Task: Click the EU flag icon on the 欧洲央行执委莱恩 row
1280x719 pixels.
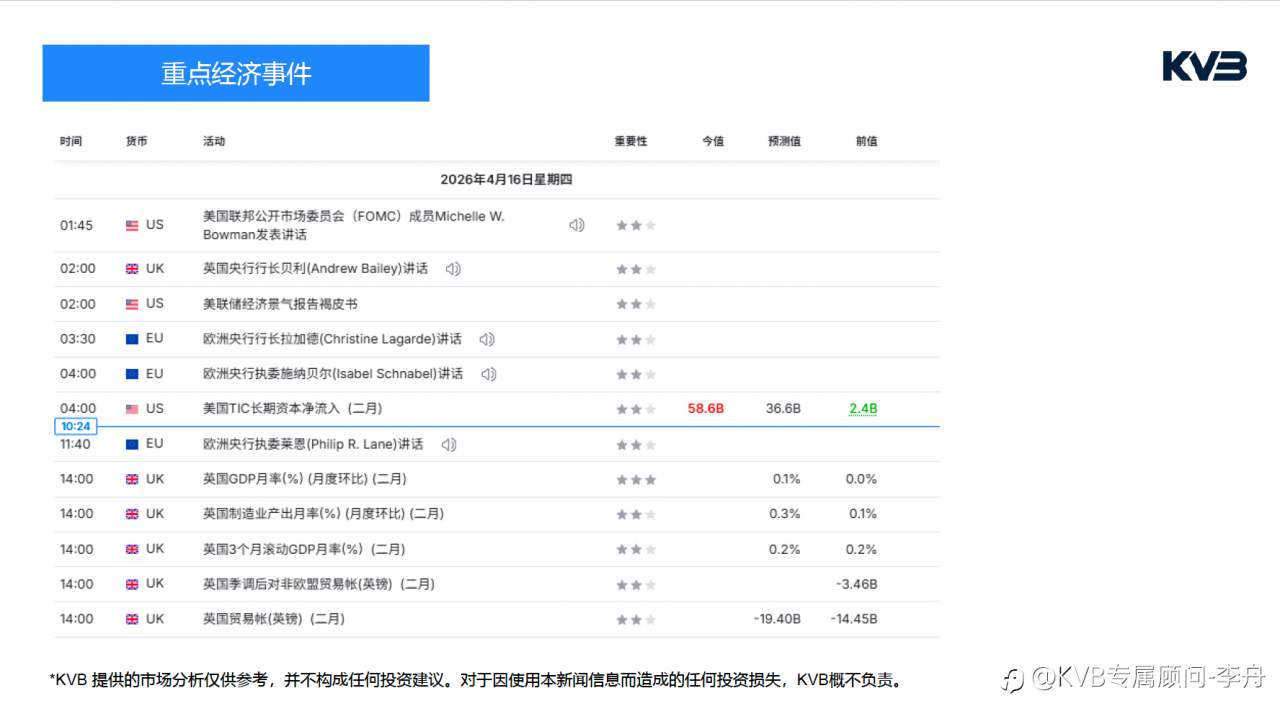Action: pos(131,443)
